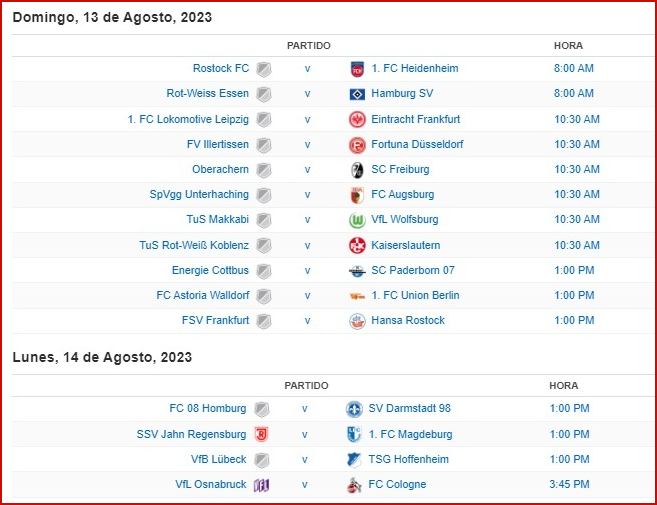Open the Rot-Weiss Essen team link
This screenshot has width=657, height=505.
pos(207,93)
